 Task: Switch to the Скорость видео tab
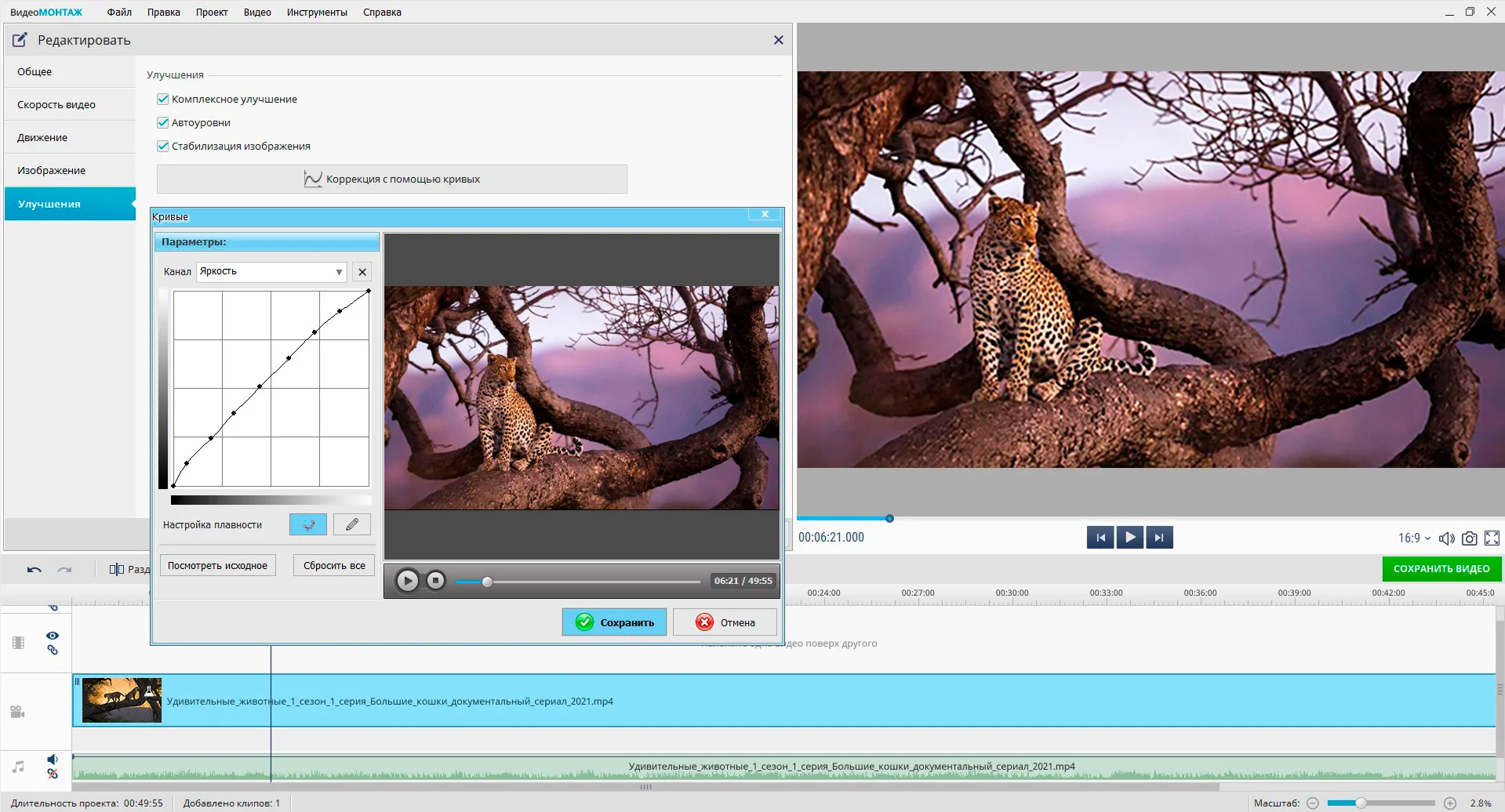(x=56, y=105)
